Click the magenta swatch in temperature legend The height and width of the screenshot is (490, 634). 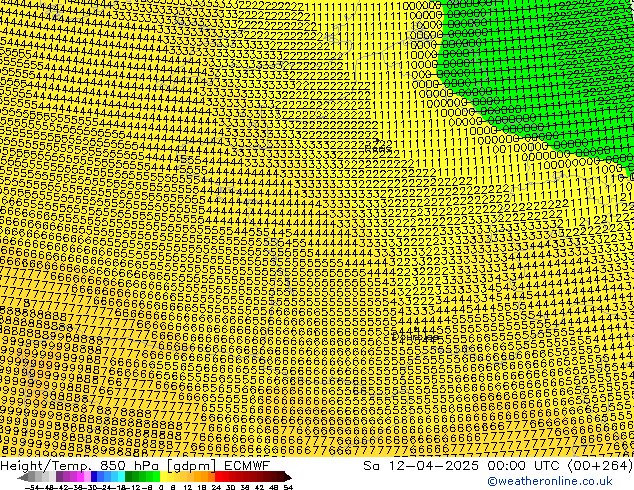click(80, 477)
